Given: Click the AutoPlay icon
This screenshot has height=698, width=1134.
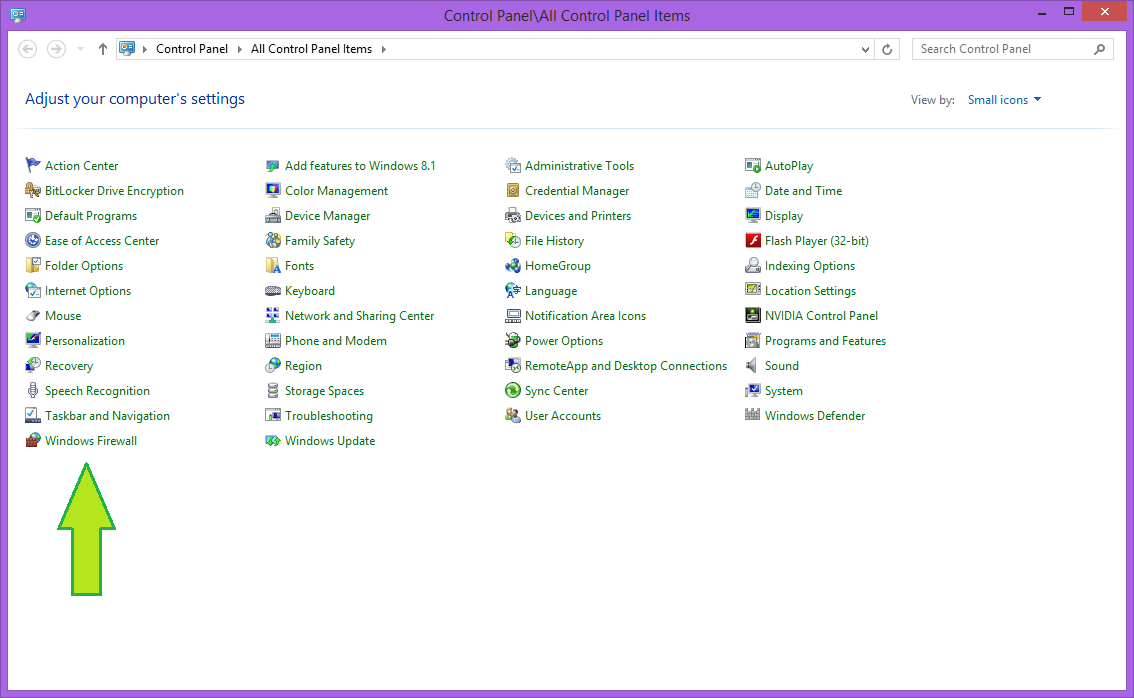Looking at the screenshot, I should (753, 166).
